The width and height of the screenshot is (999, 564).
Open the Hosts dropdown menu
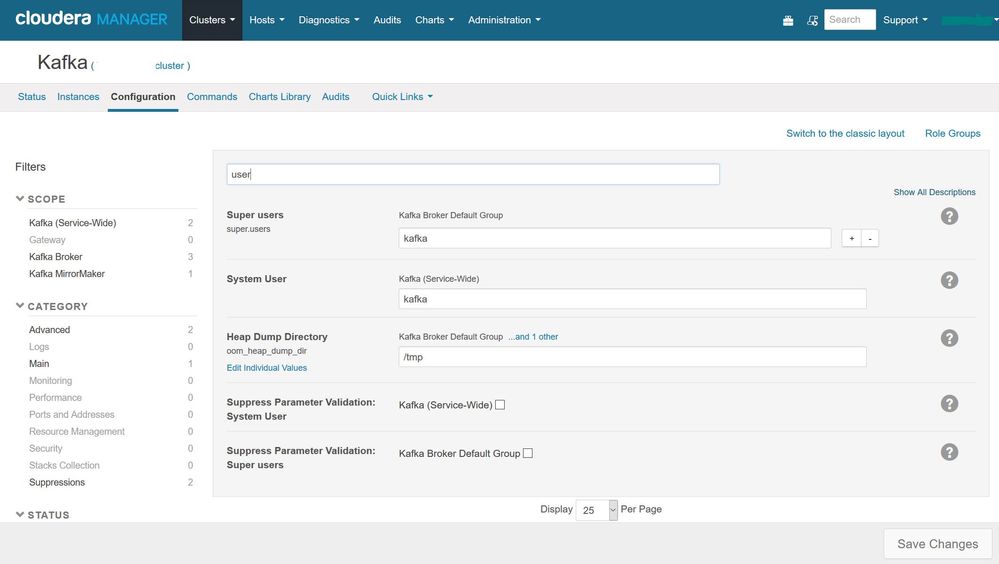click(x=267, y=20)
